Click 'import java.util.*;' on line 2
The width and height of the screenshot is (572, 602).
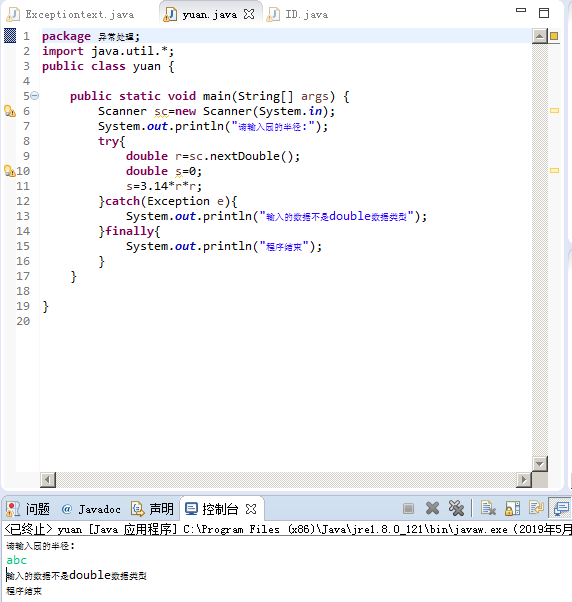[108, 51]
